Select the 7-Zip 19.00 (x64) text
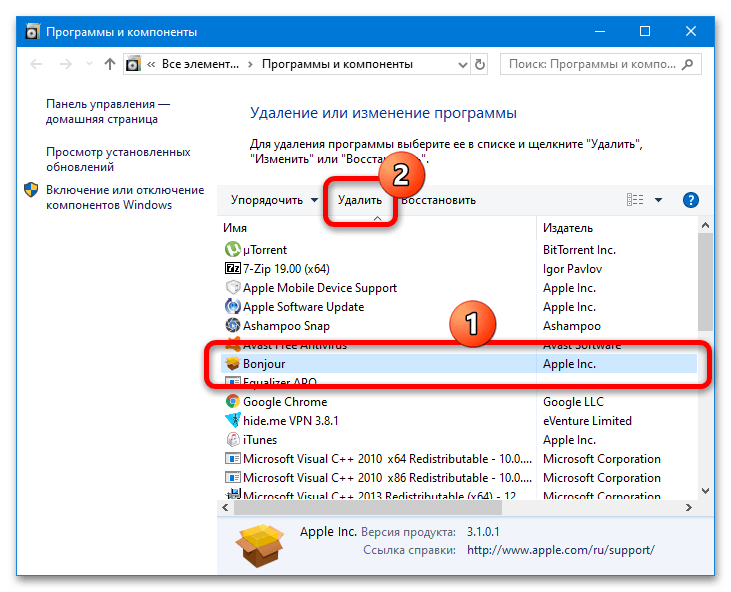 (x=286, y=268)
